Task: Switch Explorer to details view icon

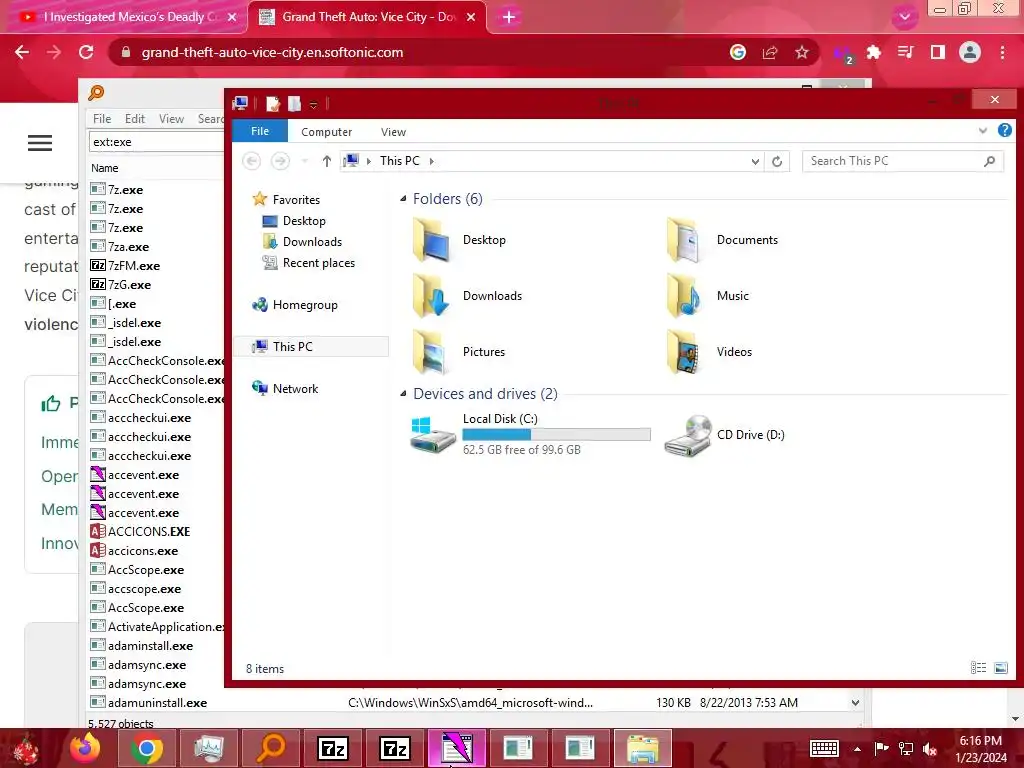Action: click(x=978, y=667)
